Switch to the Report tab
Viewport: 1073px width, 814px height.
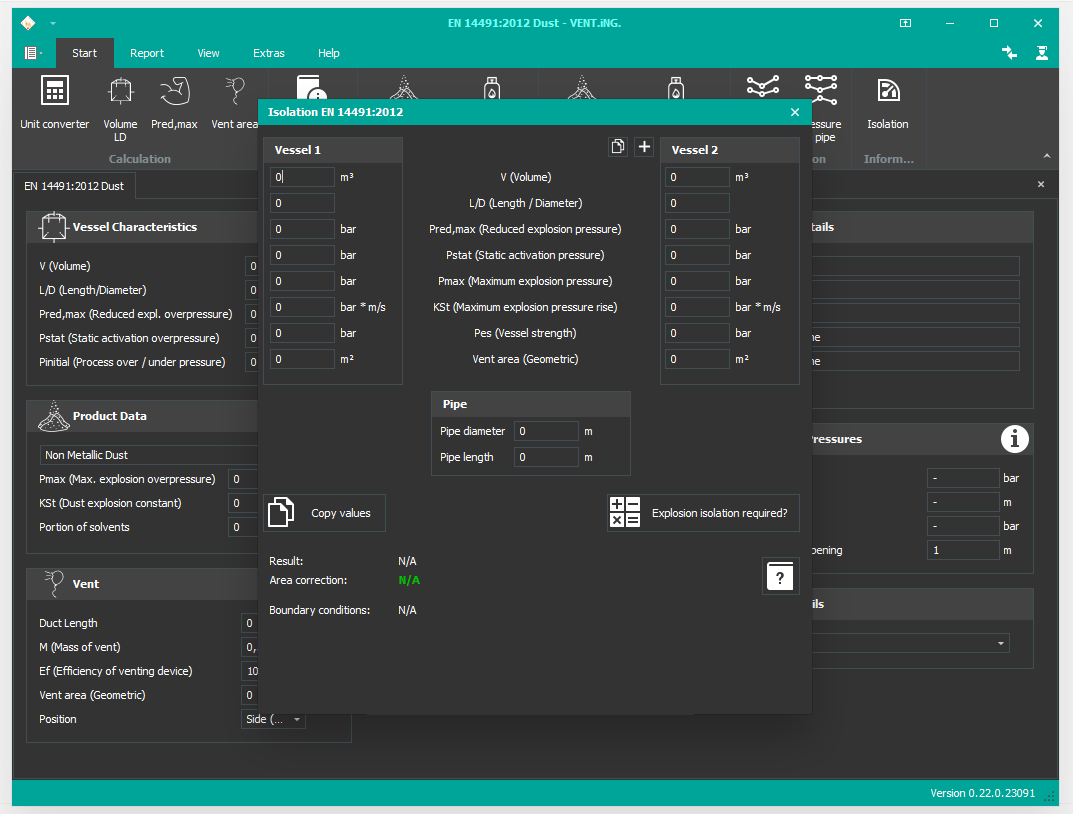point(147,53)
